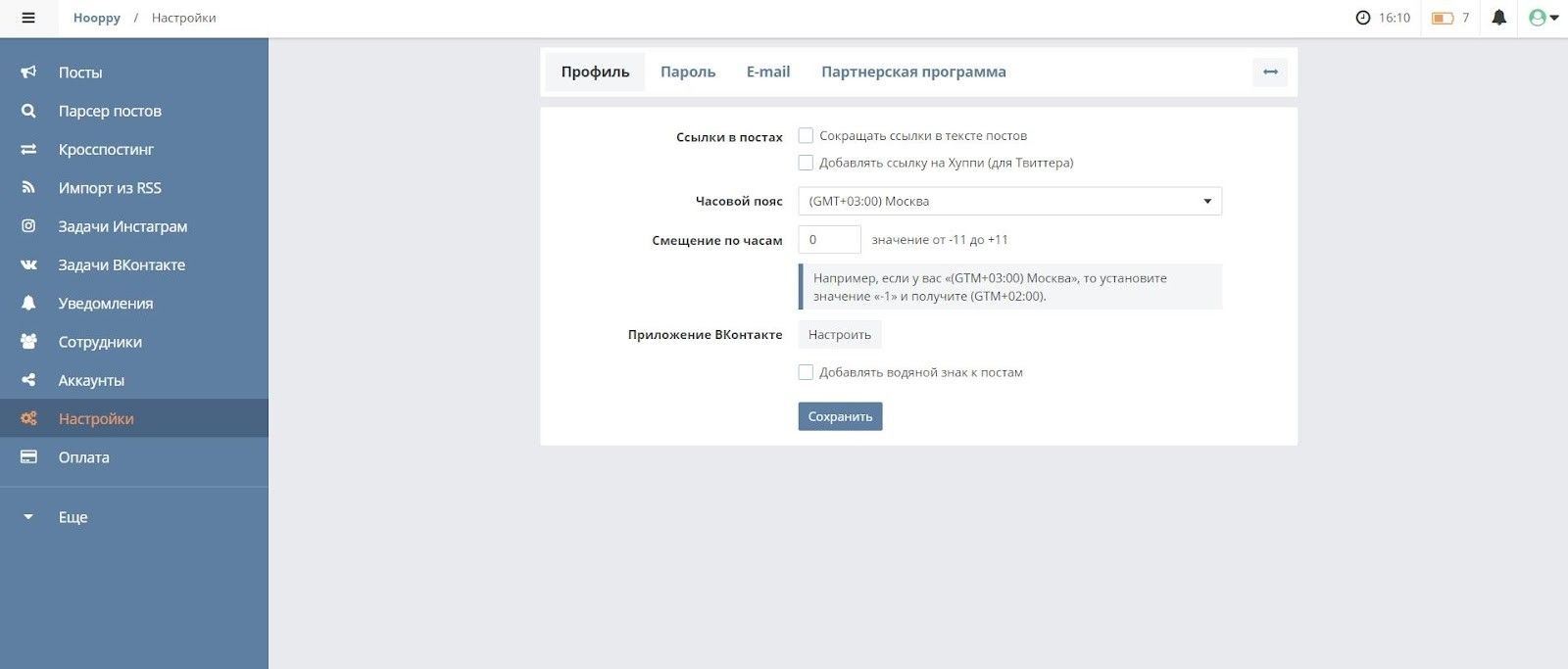
Task: Switch to the Профиль tab
Action: coord(595,72)
